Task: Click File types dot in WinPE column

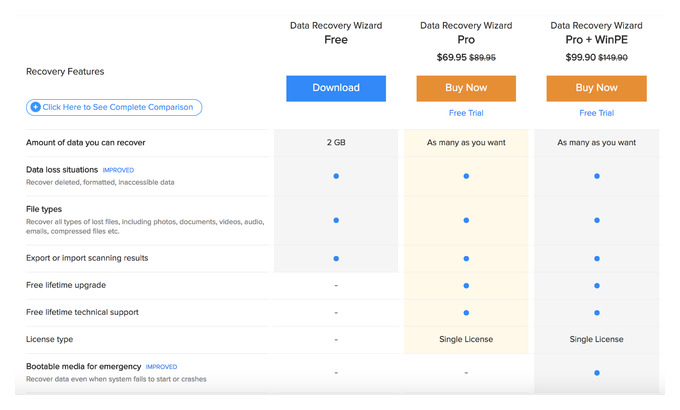Action: (x=597, y=220)
